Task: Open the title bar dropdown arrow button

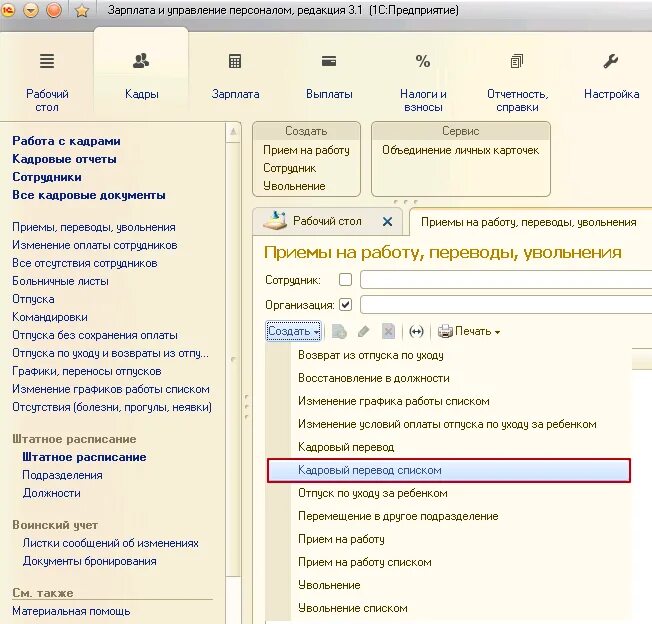Action: tap(31, 10)
